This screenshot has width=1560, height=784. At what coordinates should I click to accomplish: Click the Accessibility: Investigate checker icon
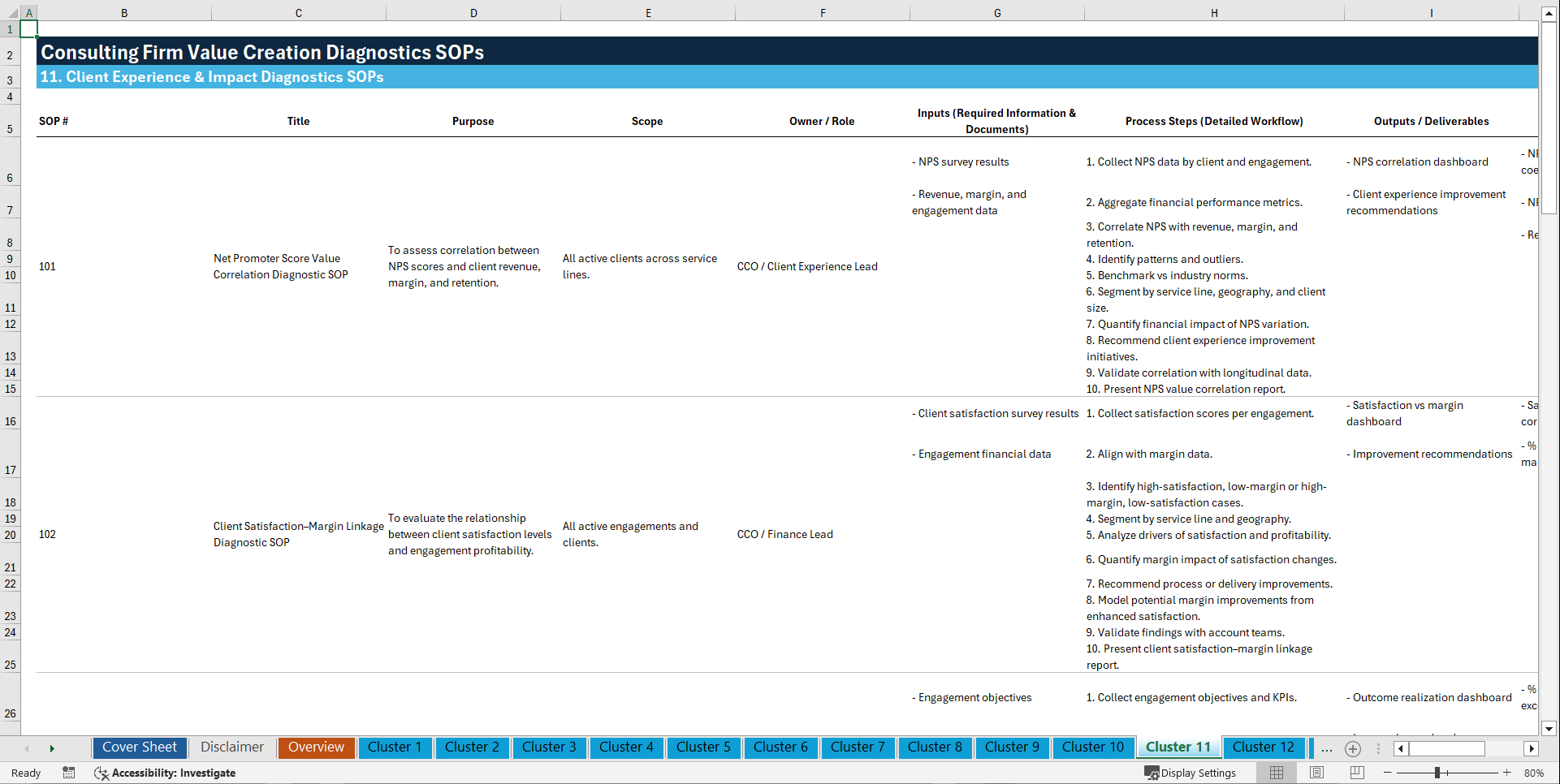[x=102, y=773]
